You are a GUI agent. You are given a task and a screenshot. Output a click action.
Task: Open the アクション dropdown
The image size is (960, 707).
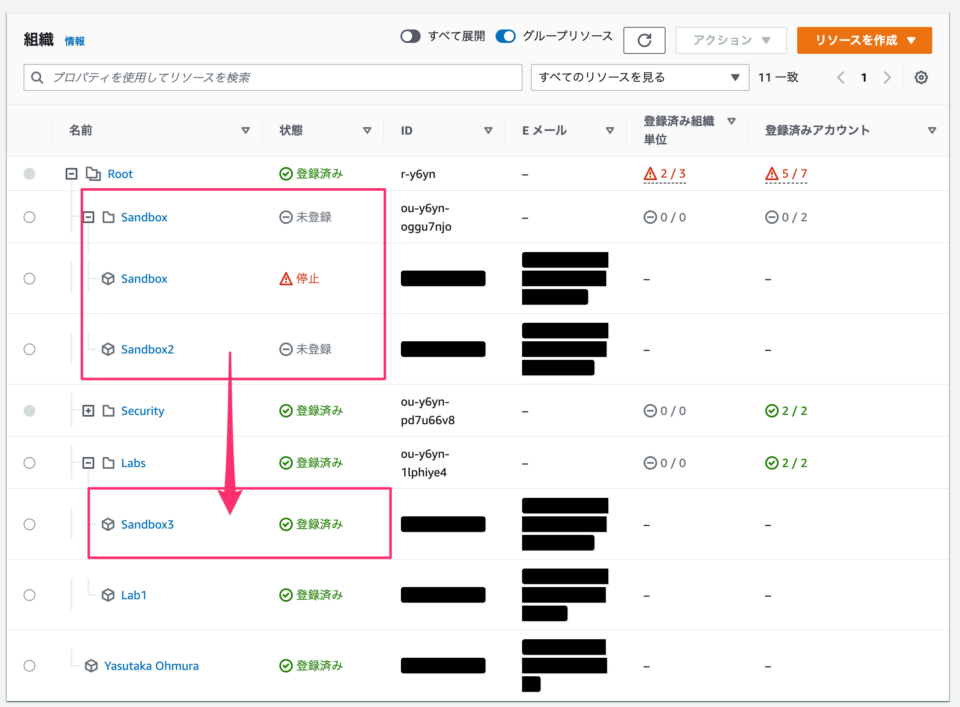tap(730, 40)
